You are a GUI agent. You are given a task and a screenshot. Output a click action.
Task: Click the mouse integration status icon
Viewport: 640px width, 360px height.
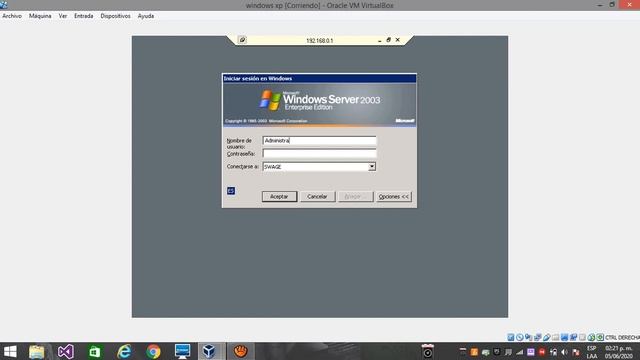pyautogui.click(x=591, y=337)
